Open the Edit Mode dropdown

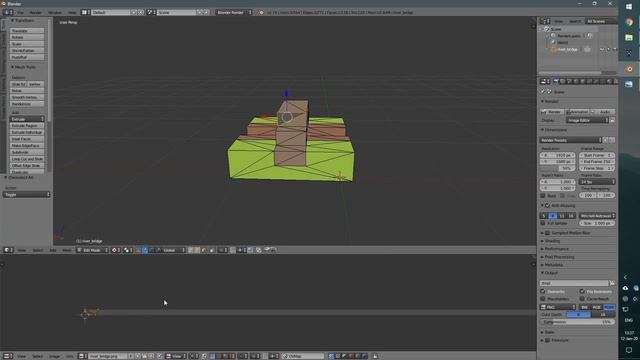click(x=92, y=250)
